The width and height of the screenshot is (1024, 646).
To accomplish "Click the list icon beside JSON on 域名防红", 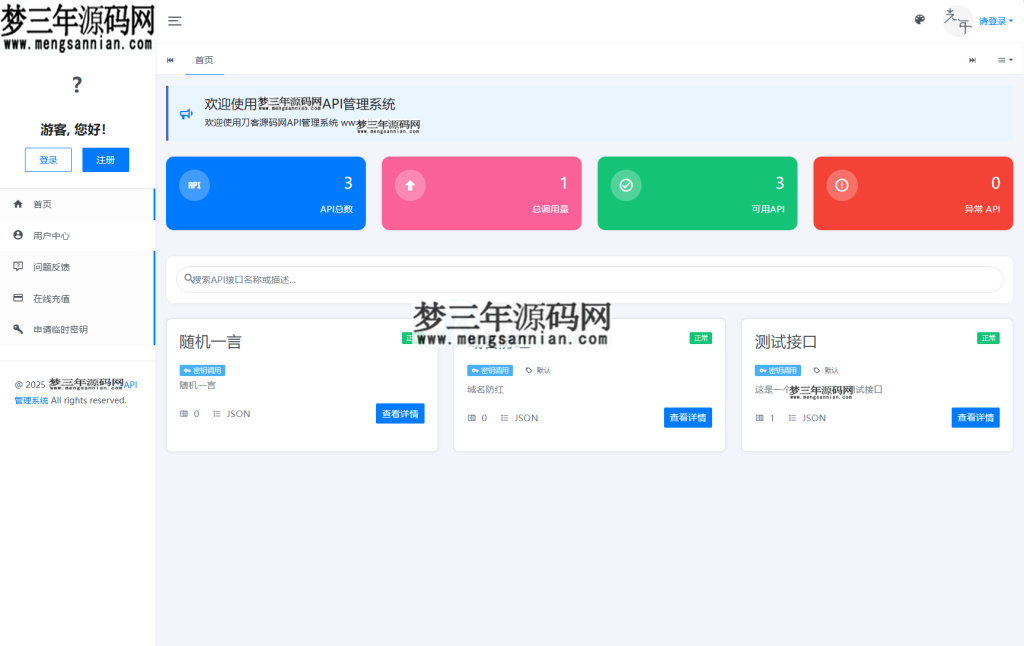I will coord(505,418).
